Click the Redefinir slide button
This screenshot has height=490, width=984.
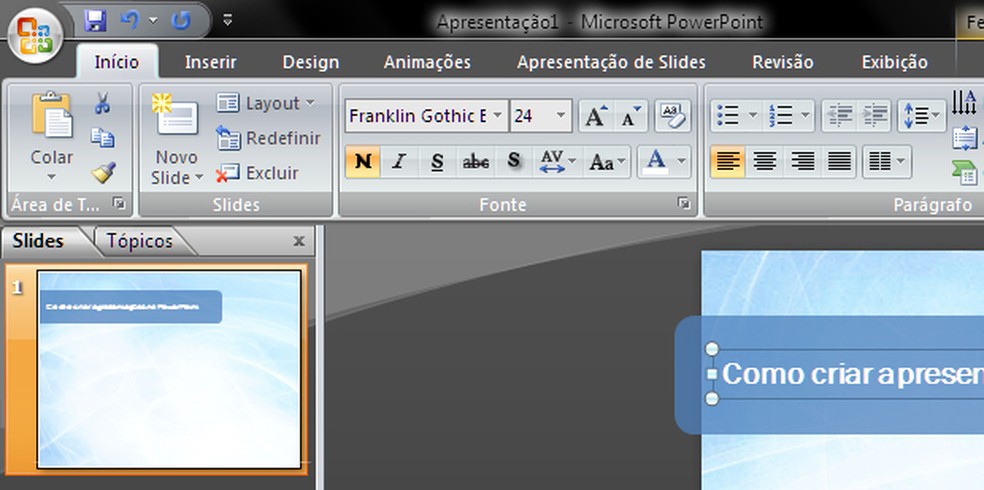tap(269, 138)
